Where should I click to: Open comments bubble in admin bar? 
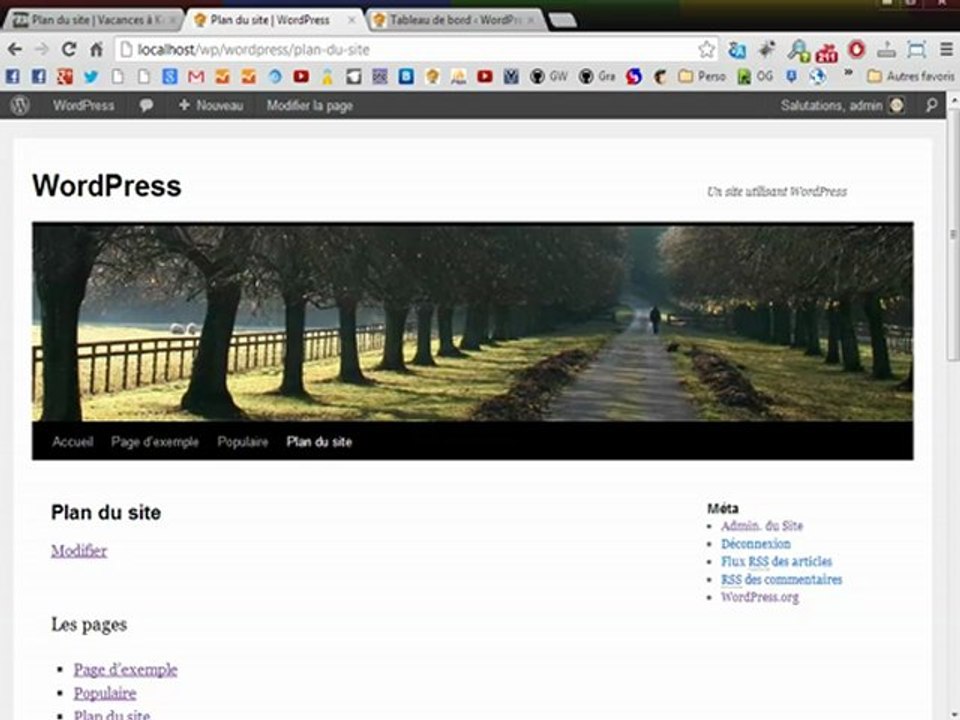146,105
